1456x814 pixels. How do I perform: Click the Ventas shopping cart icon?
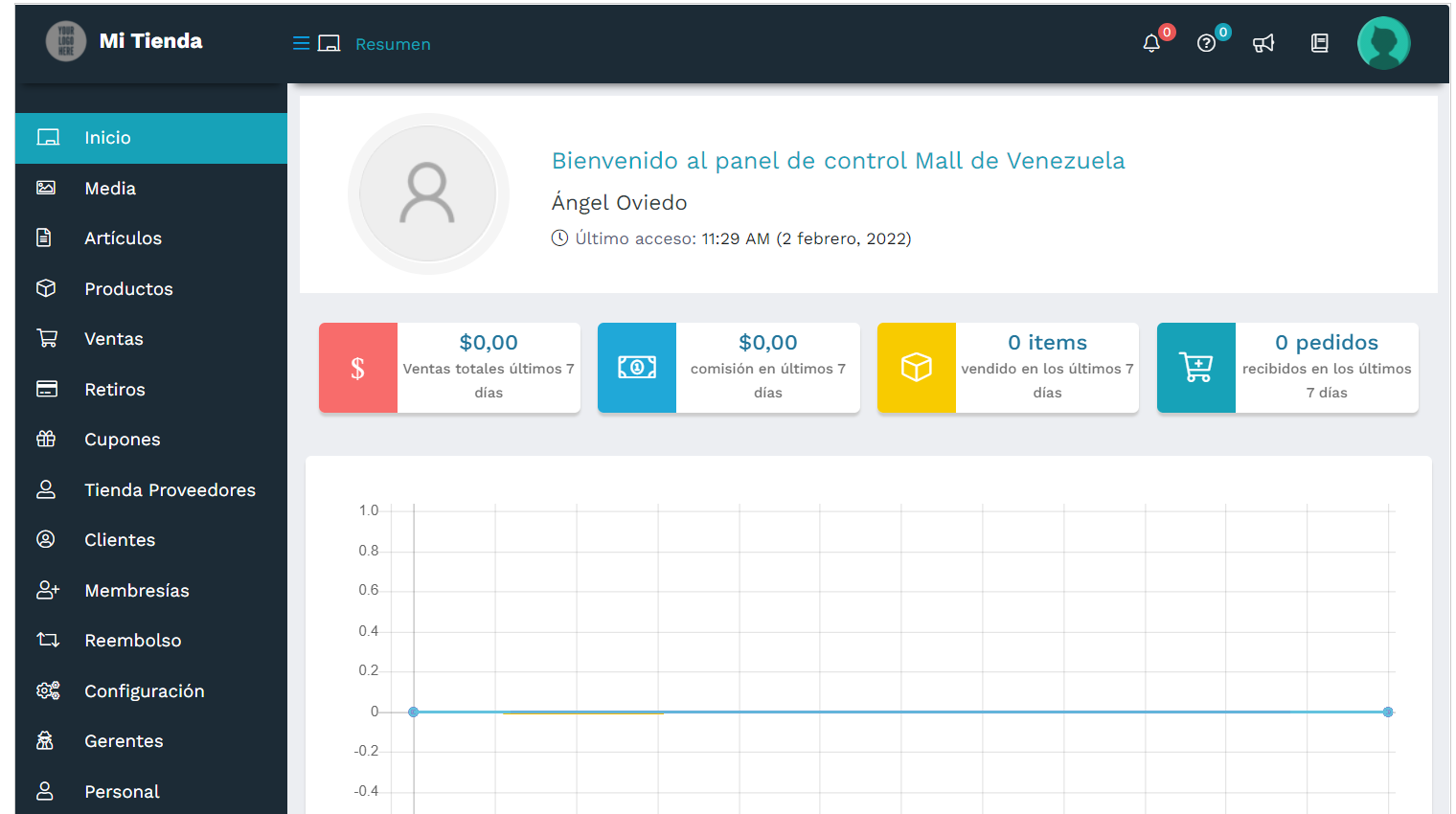pos(47,338)
